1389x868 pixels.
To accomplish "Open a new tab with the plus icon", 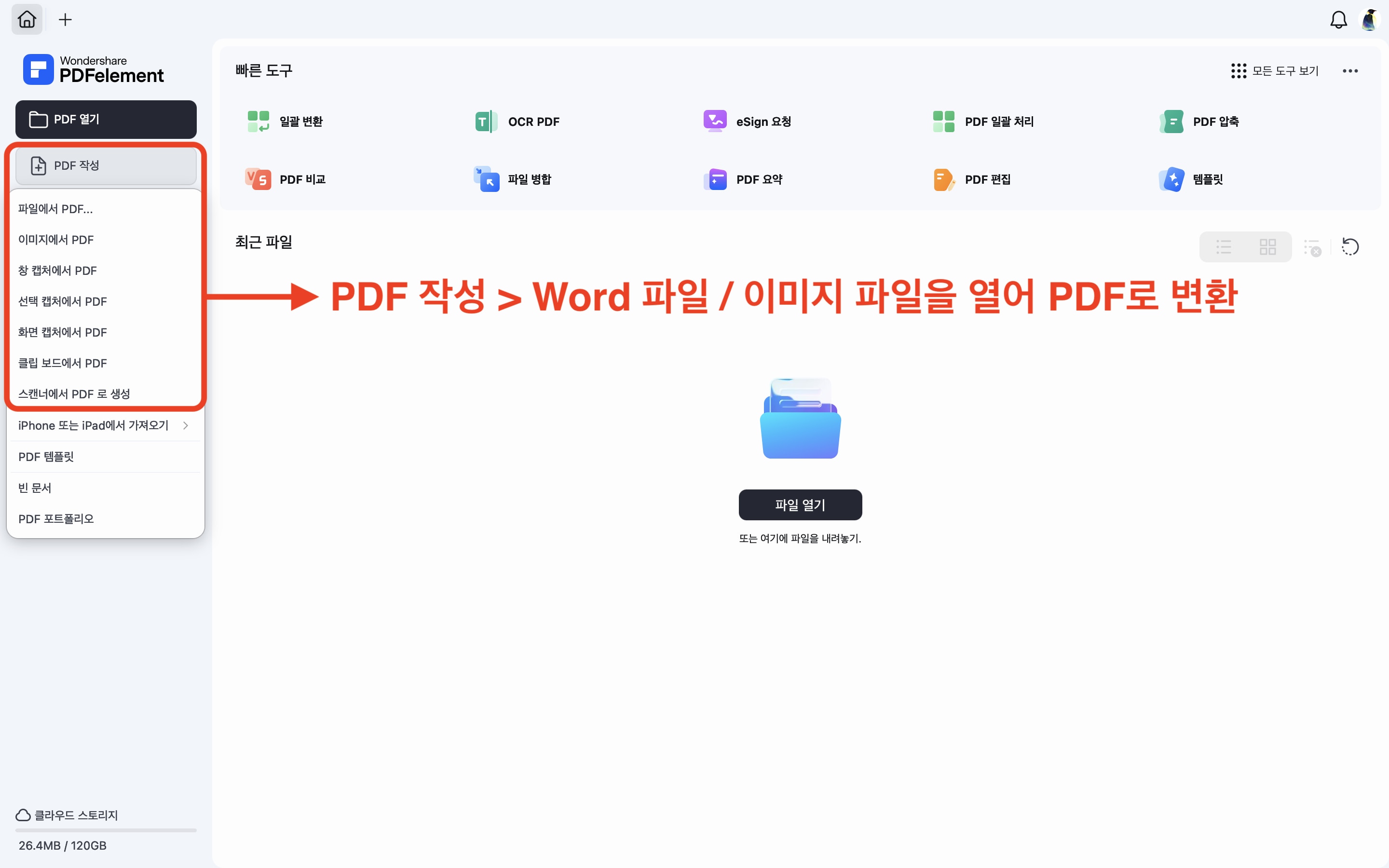I will click(x=66, y=19).
